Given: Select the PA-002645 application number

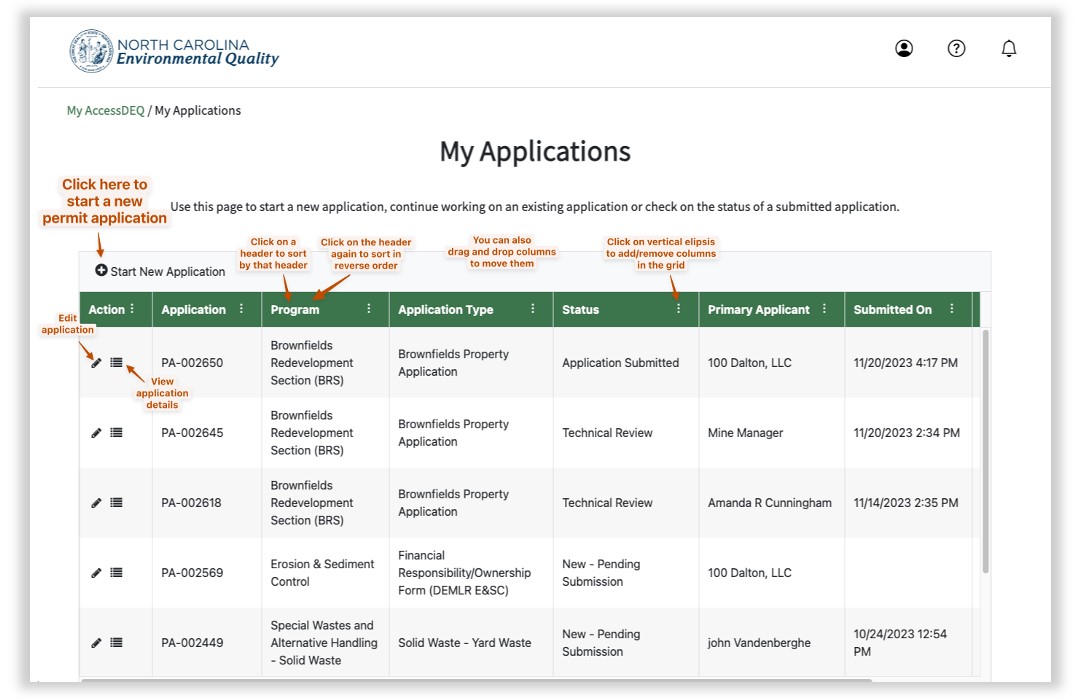Looking at the screenshot, I should pos(192,433).
